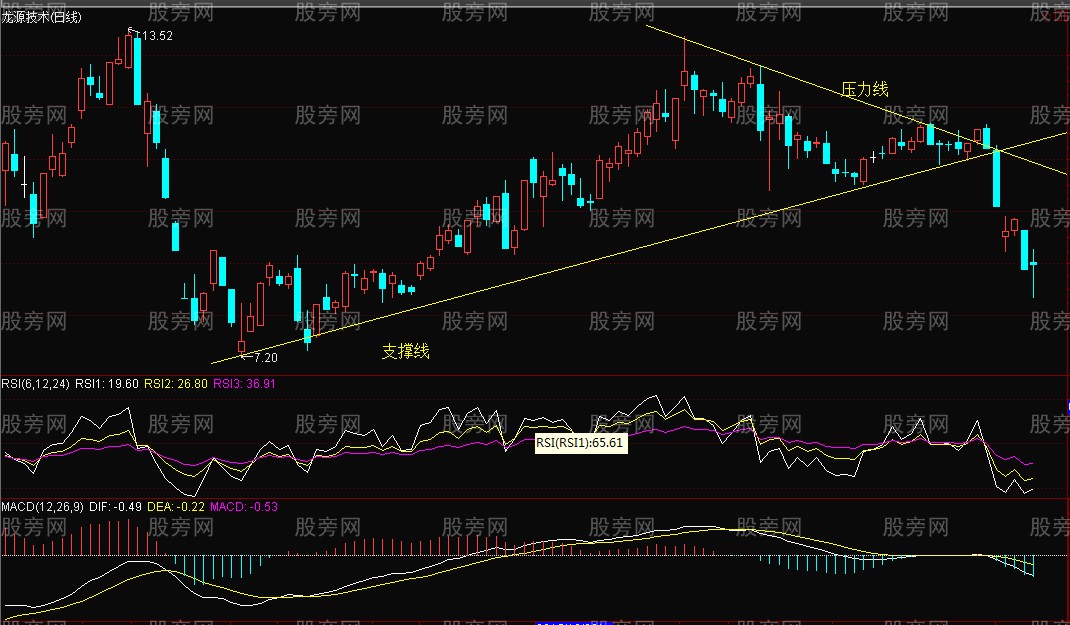Select the 7.20 low price label

265,358
